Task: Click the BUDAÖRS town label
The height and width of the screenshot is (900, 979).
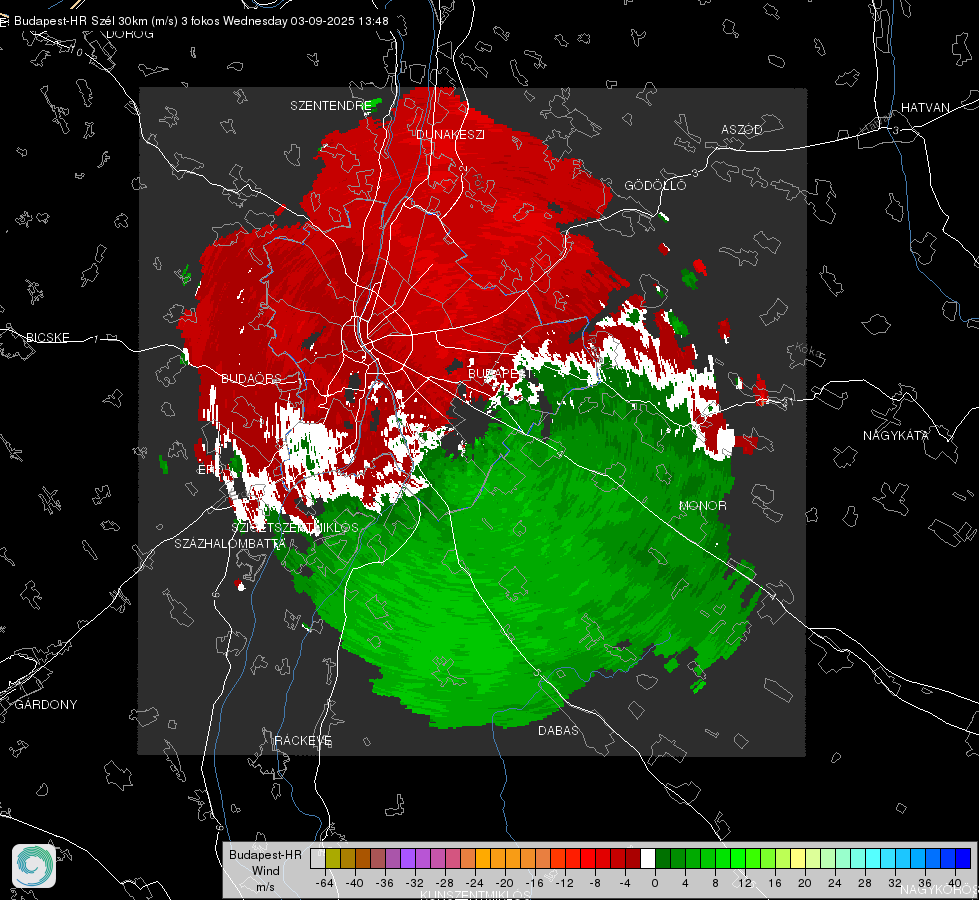Action: [251, 379]
